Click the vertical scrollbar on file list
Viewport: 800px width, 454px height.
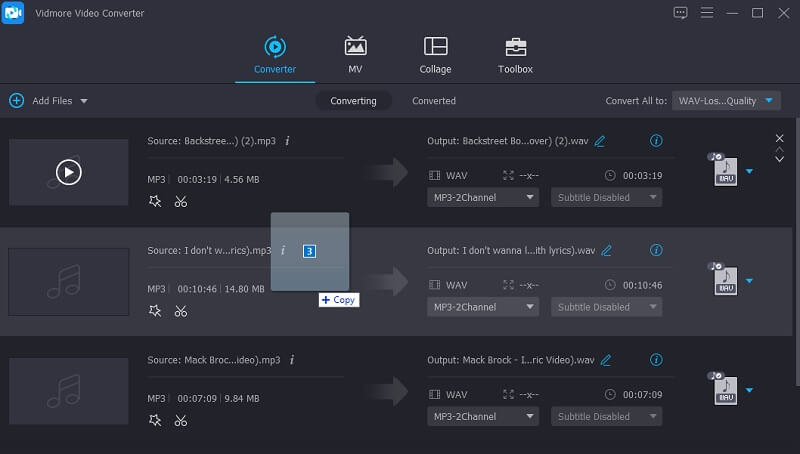(796, 250)
